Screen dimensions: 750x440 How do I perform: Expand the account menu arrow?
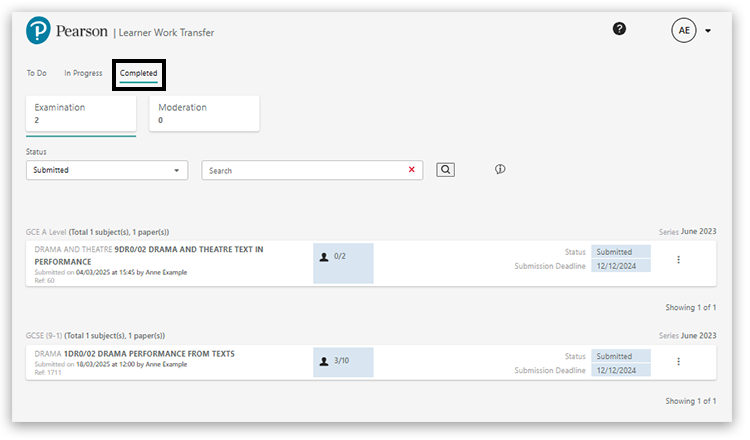point(708,31)
